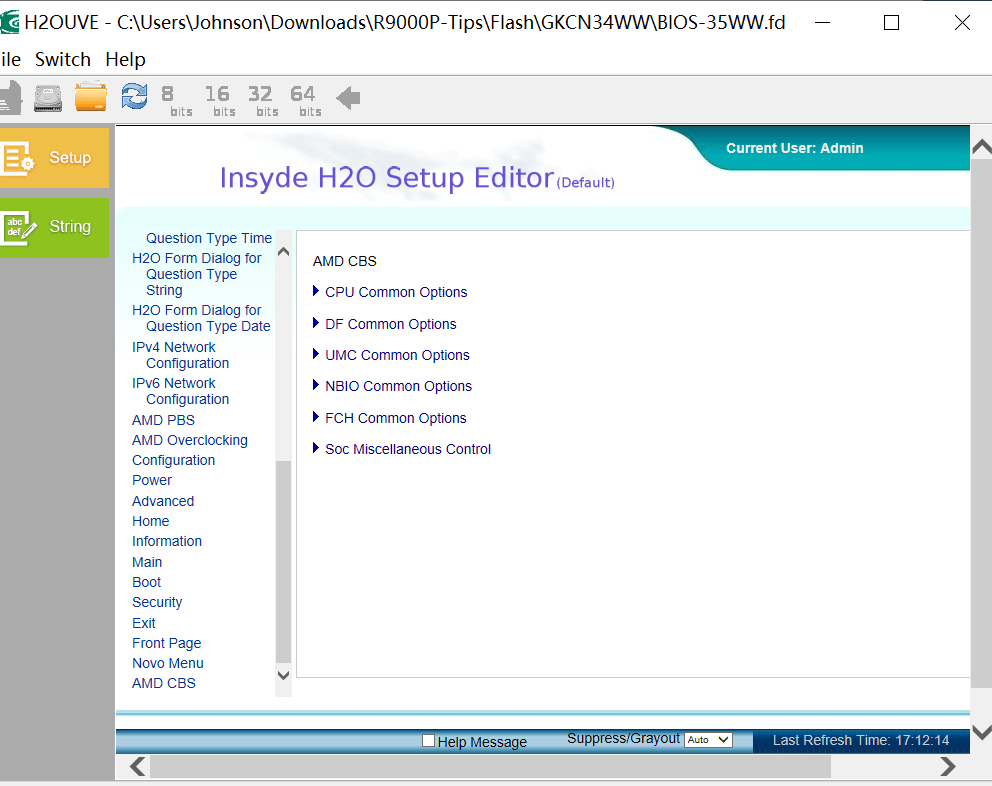This screenshot has height=786, width=992.
Task: Select the 8 bits toolbar option
Action: pyautogui.click(x=177, y=101)
